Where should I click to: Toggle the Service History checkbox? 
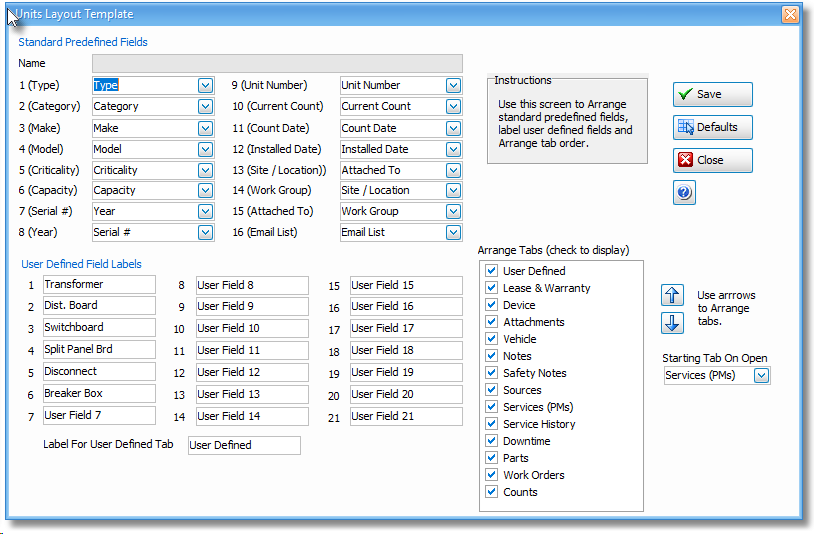point(491,423)
